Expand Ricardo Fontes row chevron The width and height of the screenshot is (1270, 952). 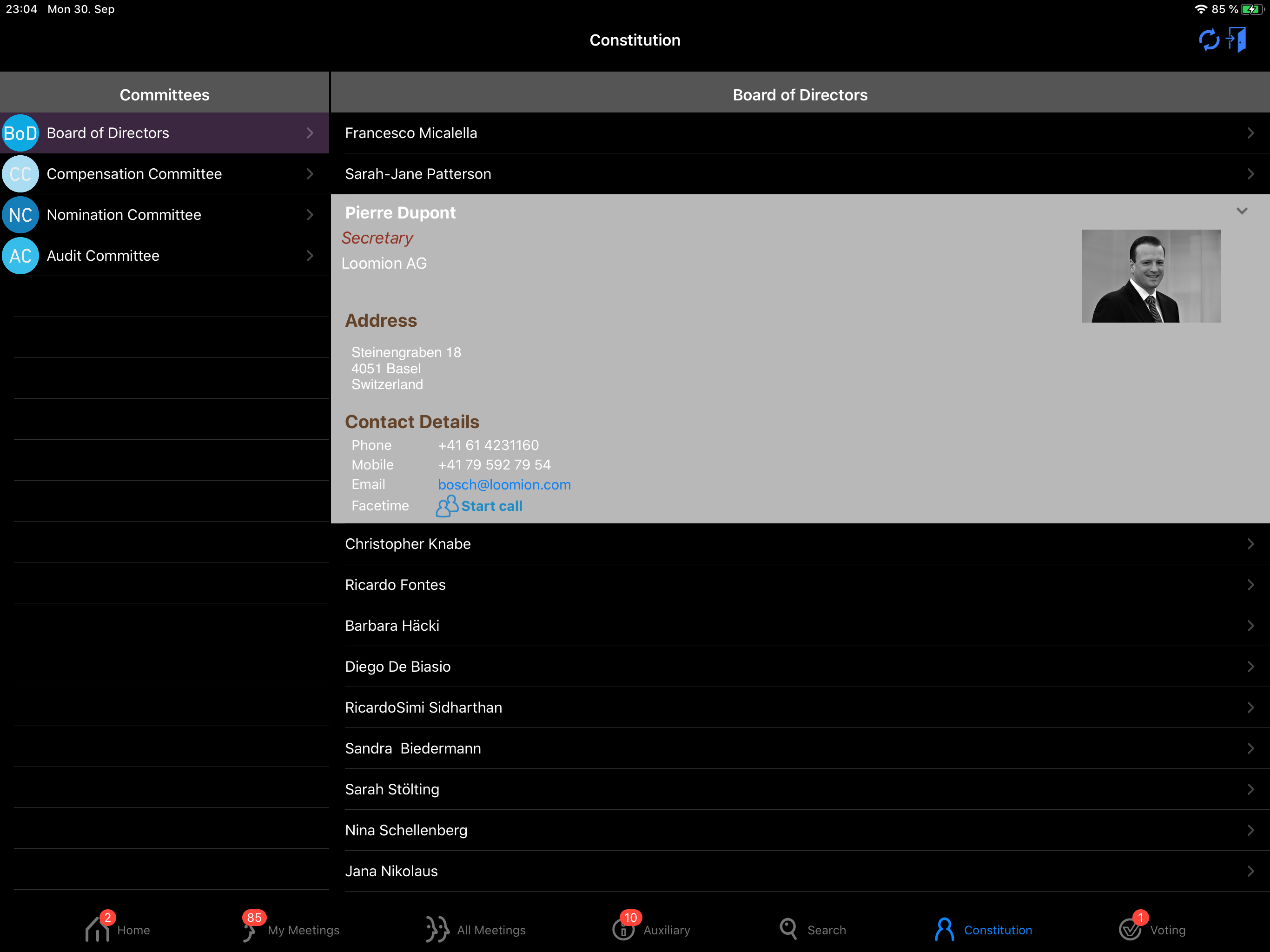point(1250,584)
